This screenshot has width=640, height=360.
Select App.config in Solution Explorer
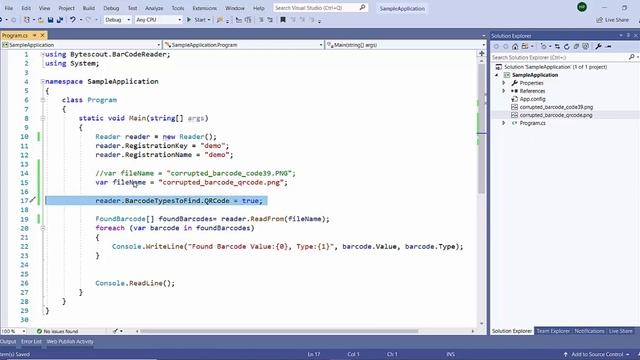click(x=532, y=99)
